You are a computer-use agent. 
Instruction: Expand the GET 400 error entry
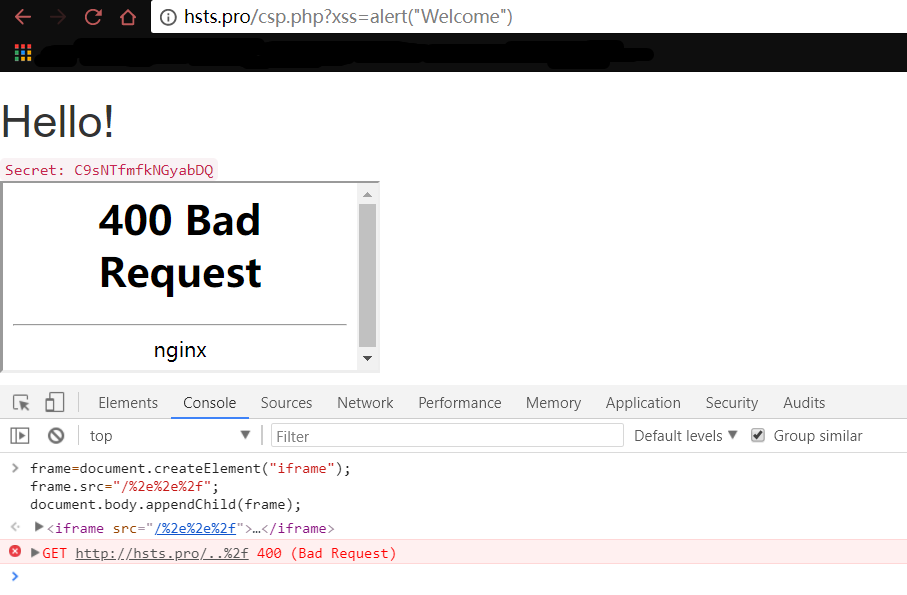(x=36, y=553)
